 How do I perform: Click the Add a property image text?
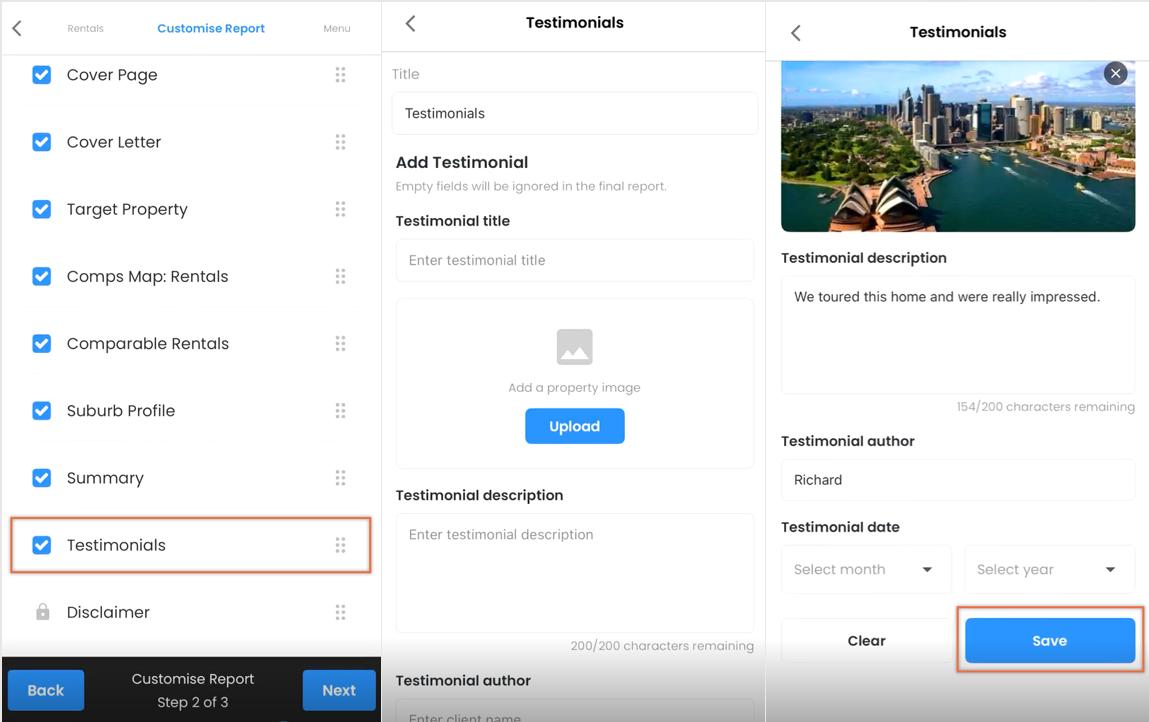pyautogui.click(x=574, y=388)
